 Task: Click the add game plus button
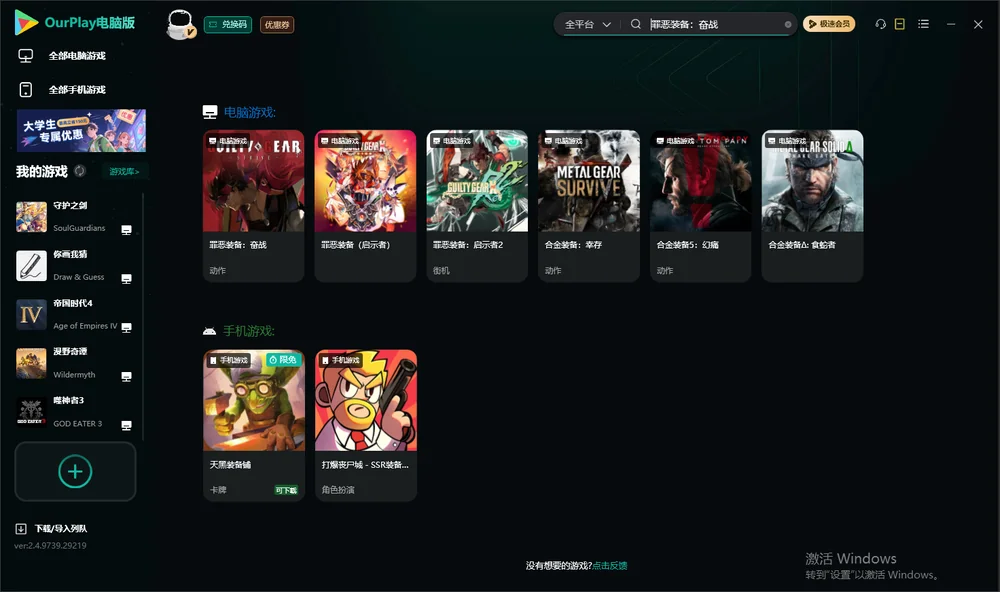tap(75, 471)
